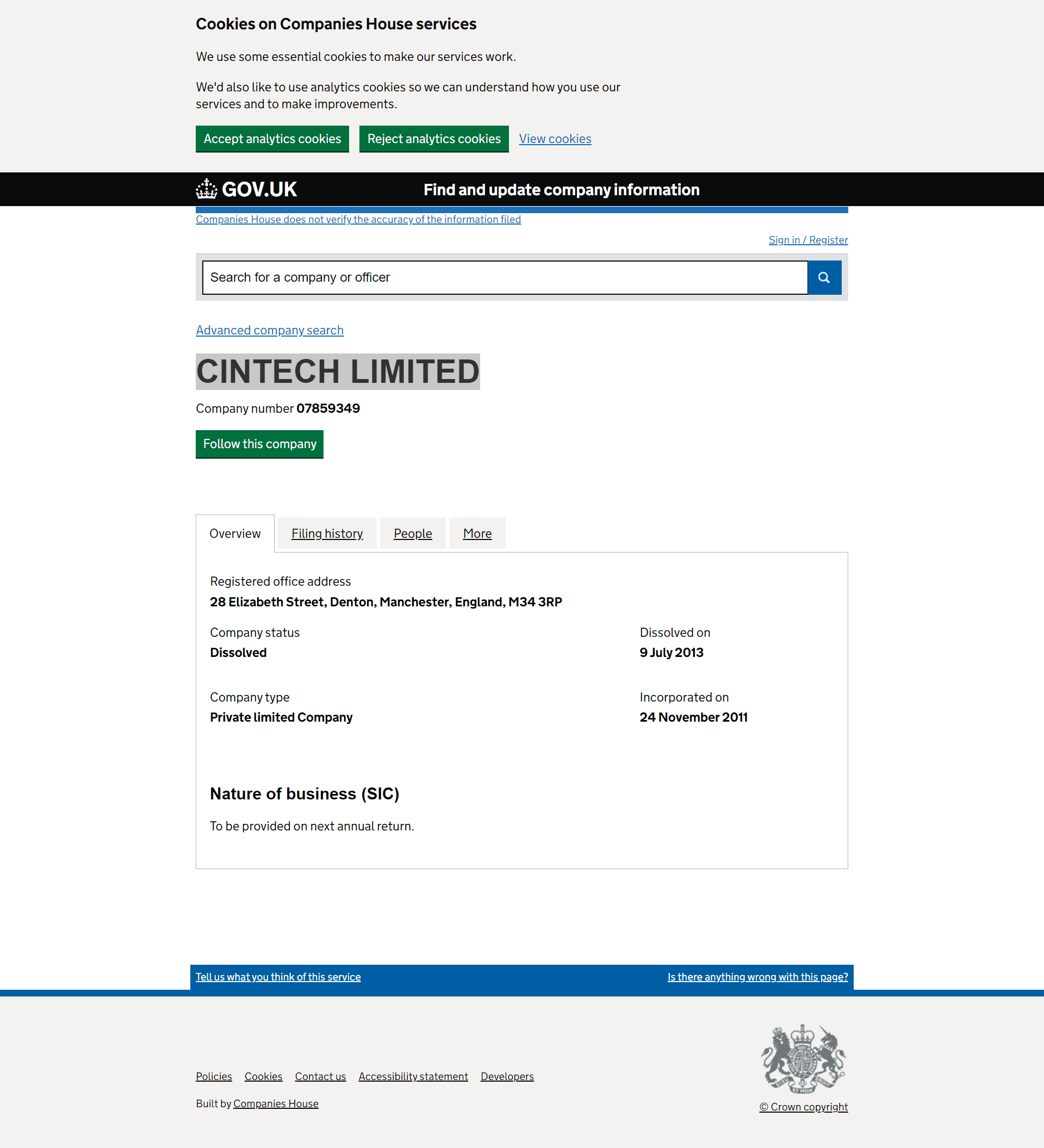Click the search input field icon
This screenshot has width=1044, height=1148.
tap(824, 277)
